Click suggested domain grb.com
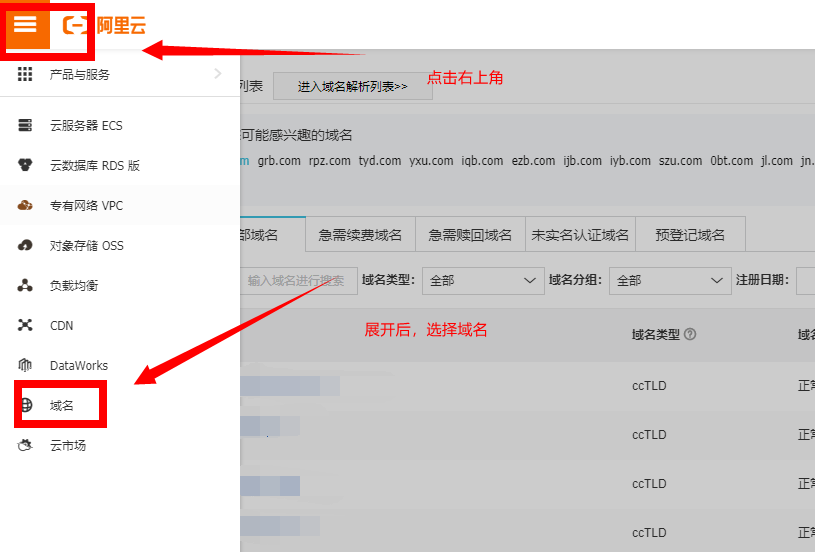Viewport: 815px width, 552px height. click(x=279, y=161)
